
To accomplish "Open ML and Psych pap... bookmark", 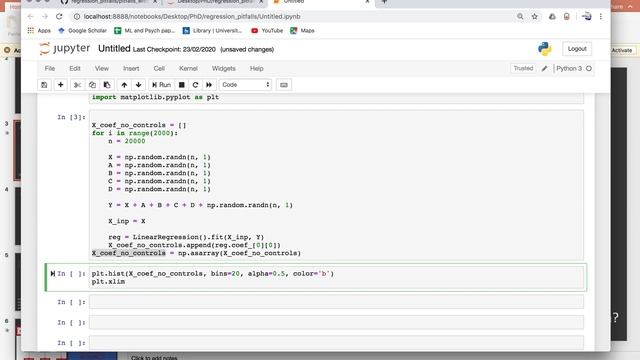I will [144, 31].
